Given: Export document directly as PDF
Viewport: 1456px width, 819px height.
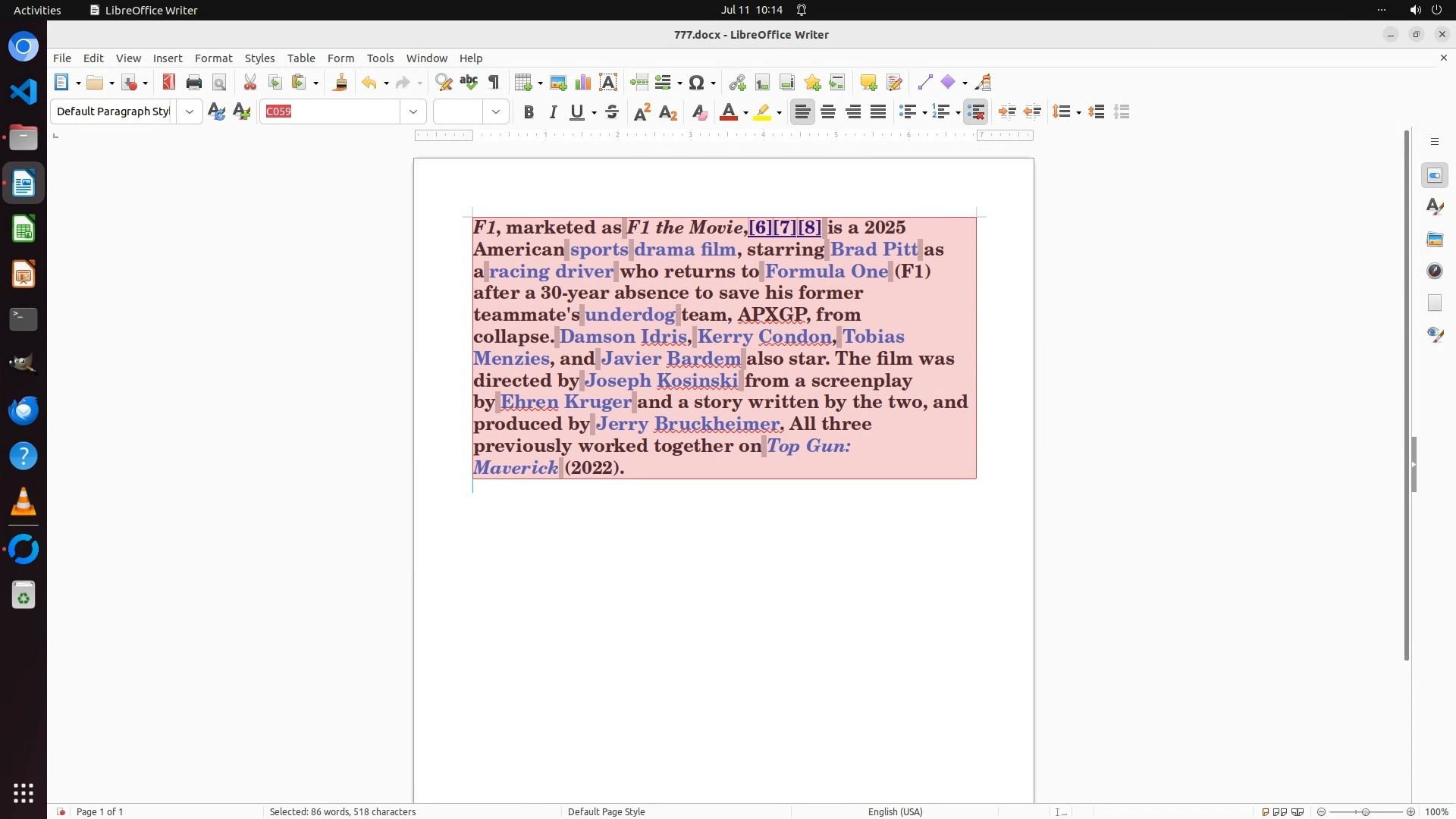Looking at the screenshot, I should [168, 83].
